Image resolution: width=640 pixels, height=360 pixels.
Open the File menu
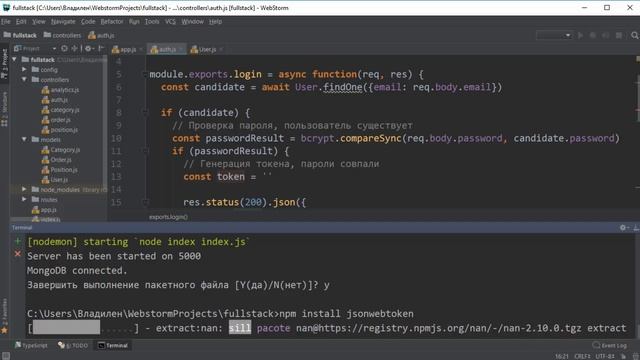pyautogui.click(x=6, y=22)
